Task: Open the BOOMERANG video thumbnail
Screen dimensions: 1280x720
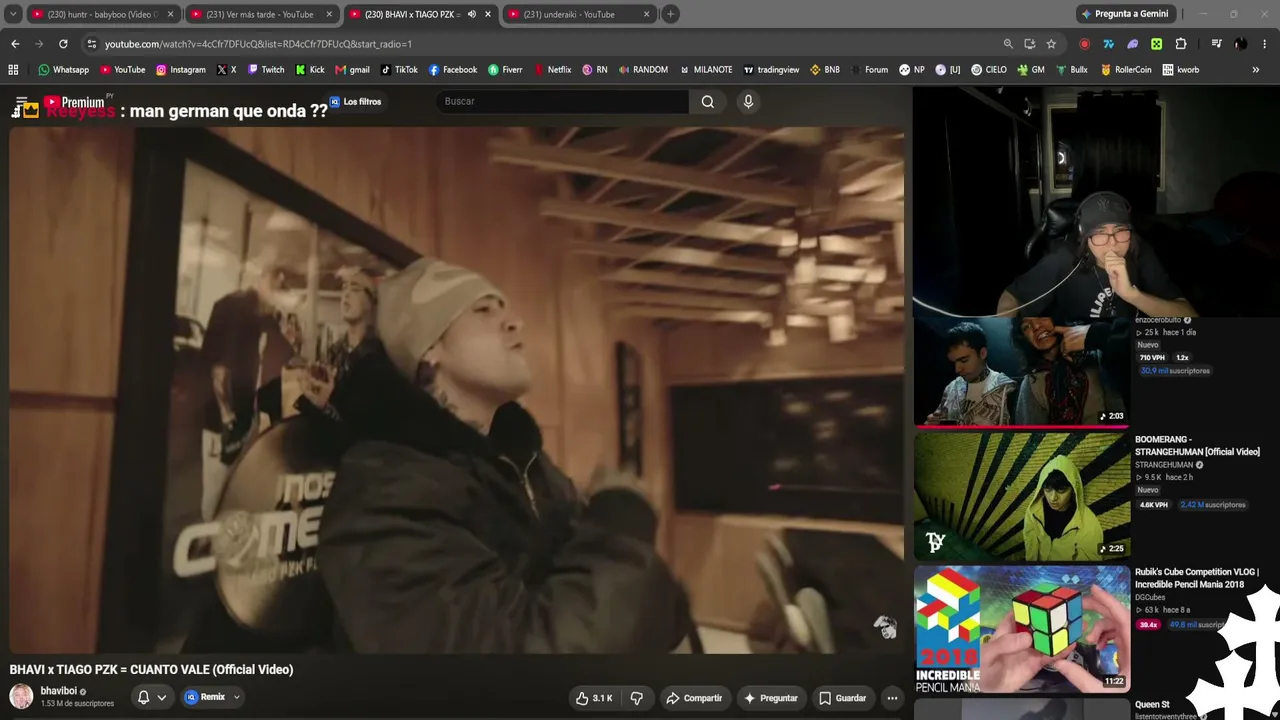Action: 1022,496
